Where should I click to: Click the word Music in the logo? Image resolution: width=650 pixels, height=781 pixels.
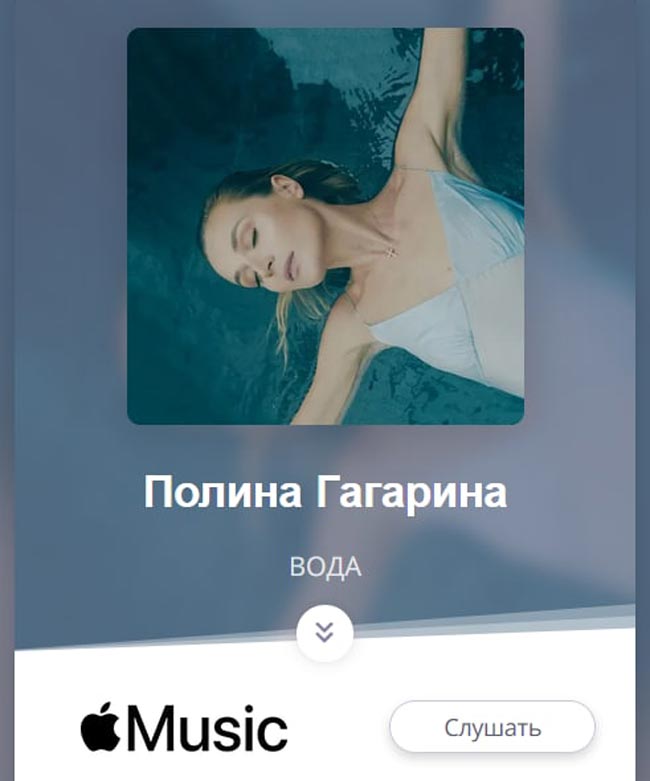(208, 728)
